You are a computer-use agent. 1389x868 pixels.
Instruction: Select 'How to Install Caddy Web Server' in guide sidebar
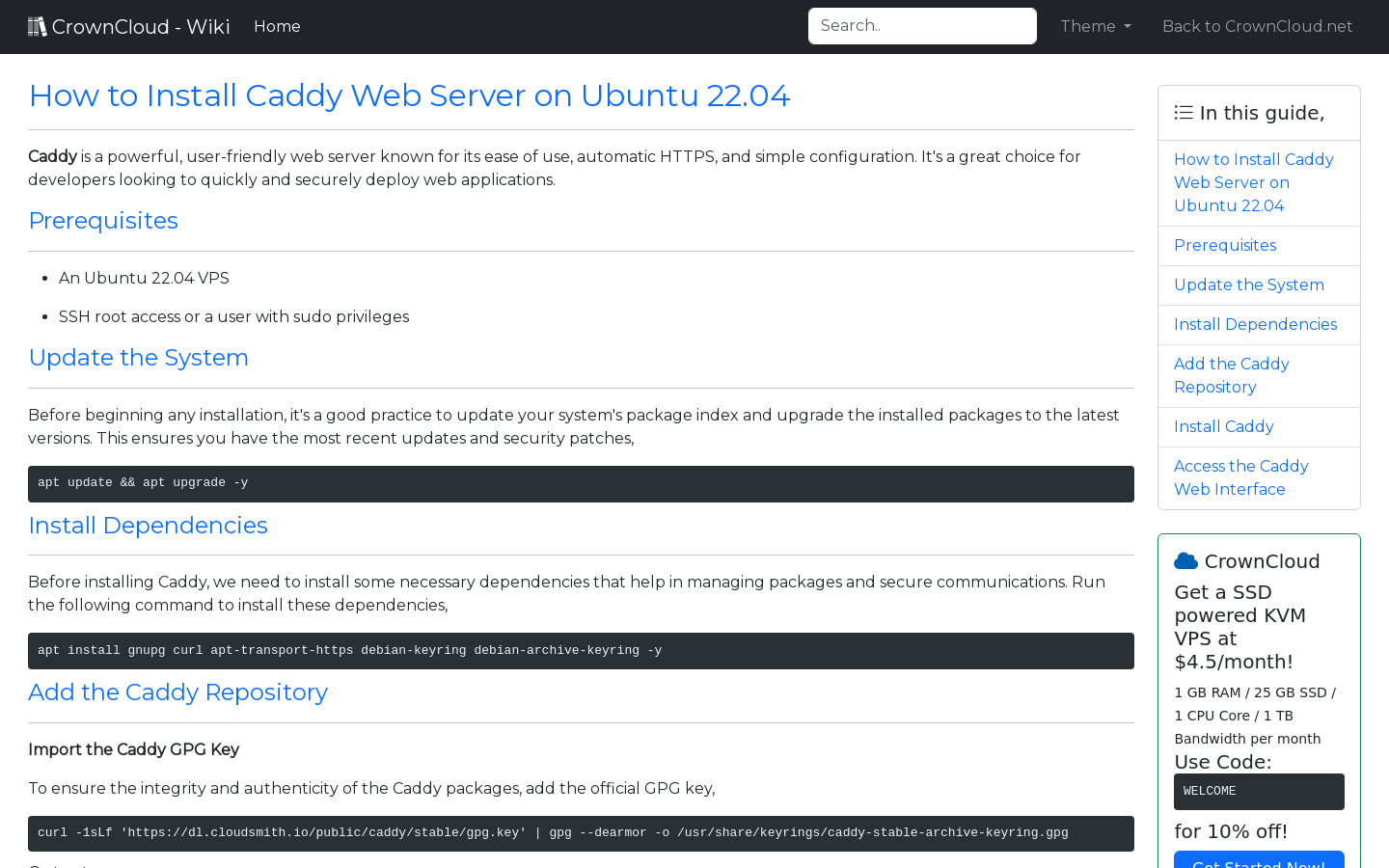(x=1259, y=183)
